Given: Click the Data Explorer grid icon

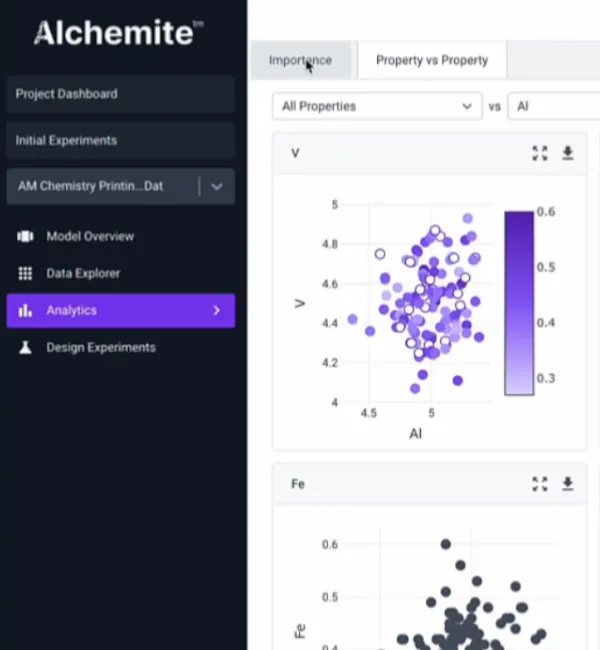Looking at the screenshot, I should click(25, 274).
